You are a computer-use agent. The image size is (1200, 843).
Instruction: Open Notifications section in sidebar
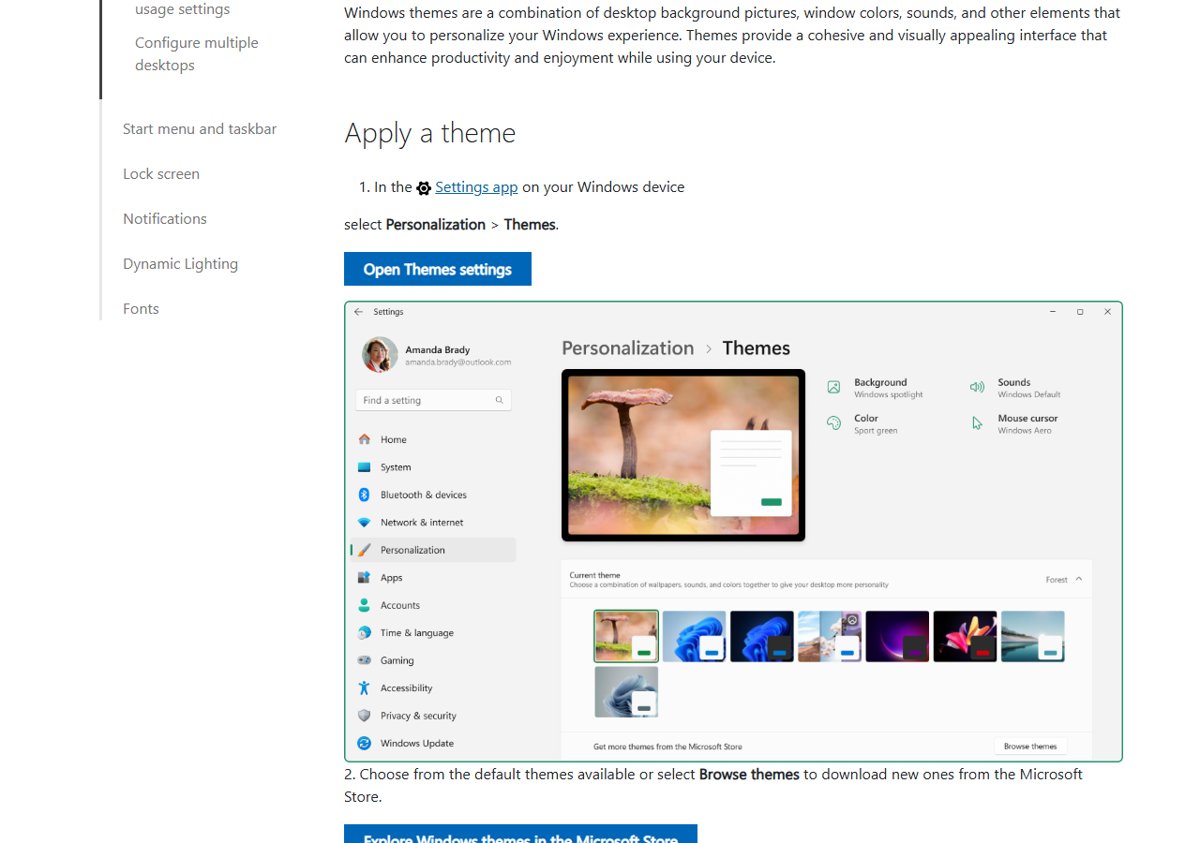tap(165, 219)
